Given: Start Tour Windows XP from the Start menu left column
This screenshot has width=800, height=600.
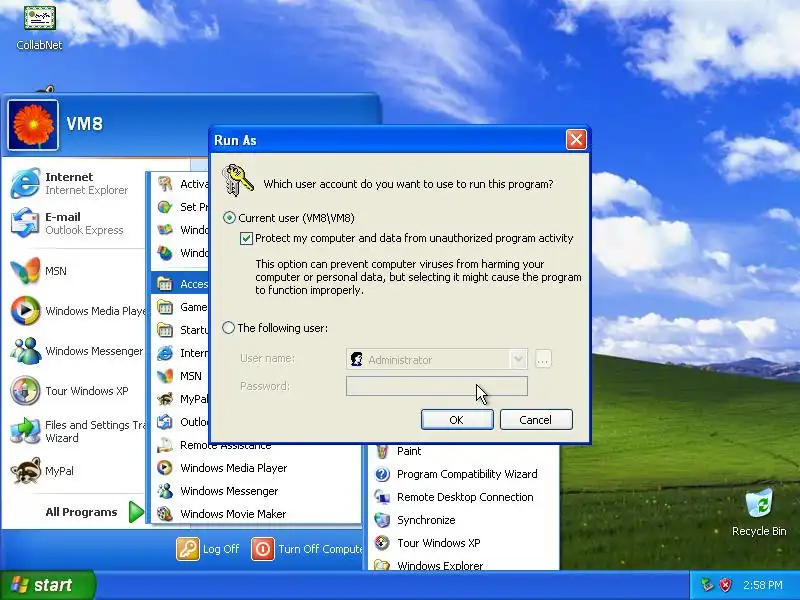Looking at the screenshot, I should (77, 391).
